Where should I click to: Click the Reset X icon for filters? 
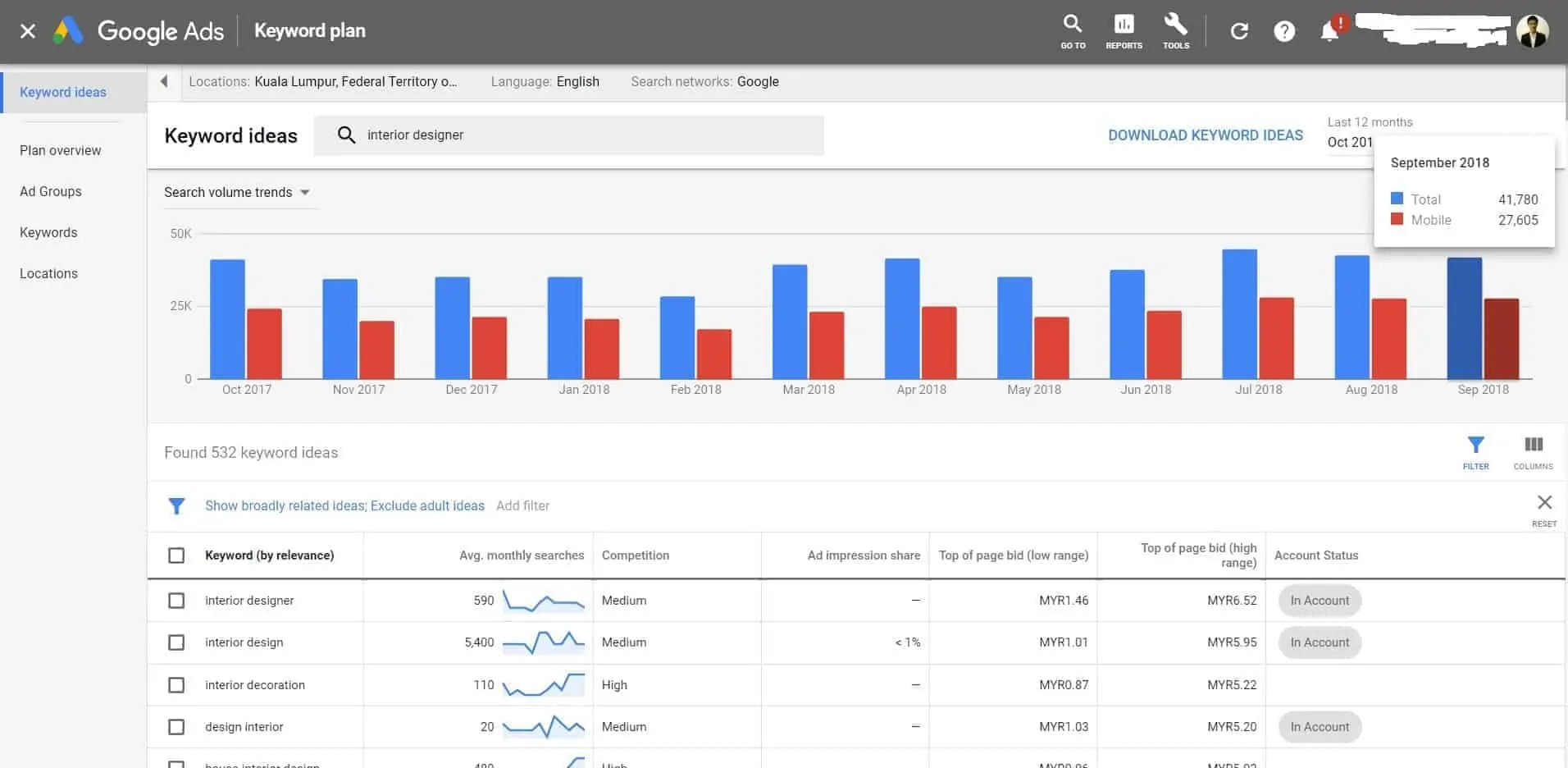[1544, 509]
